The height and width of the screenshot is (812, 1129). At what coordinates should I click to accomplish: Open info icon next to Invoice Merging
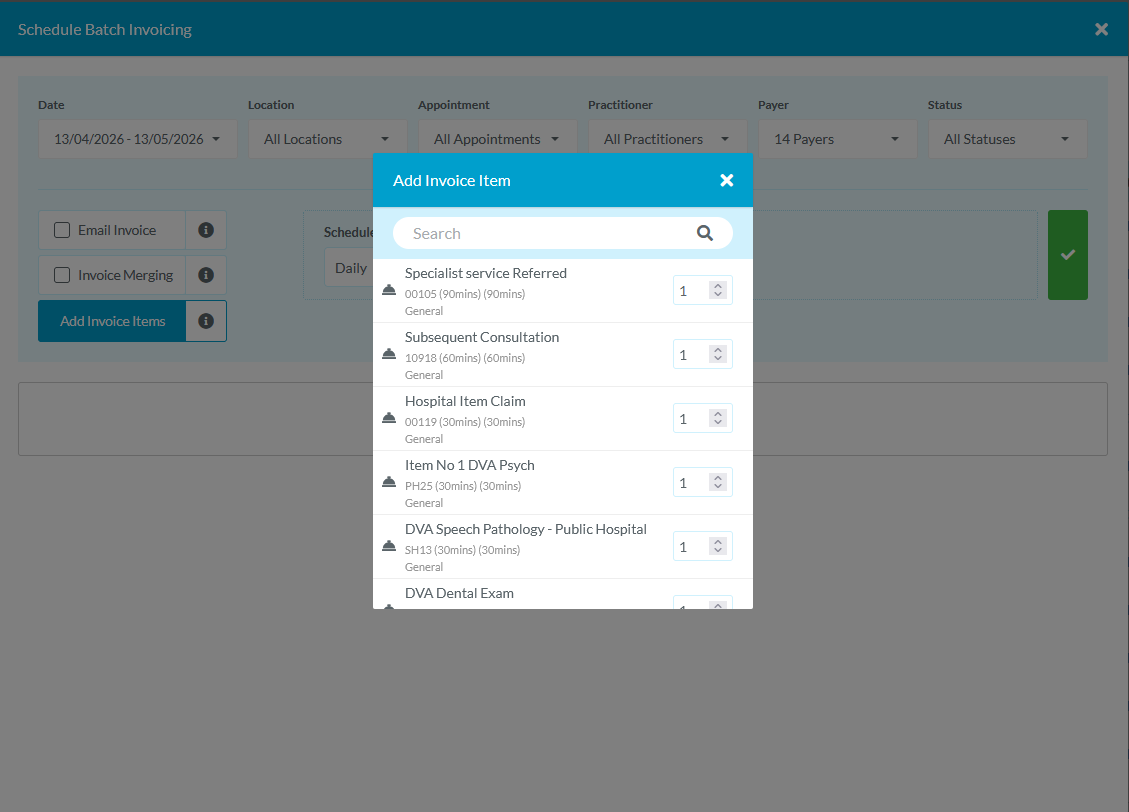click(x=206, y=275)
